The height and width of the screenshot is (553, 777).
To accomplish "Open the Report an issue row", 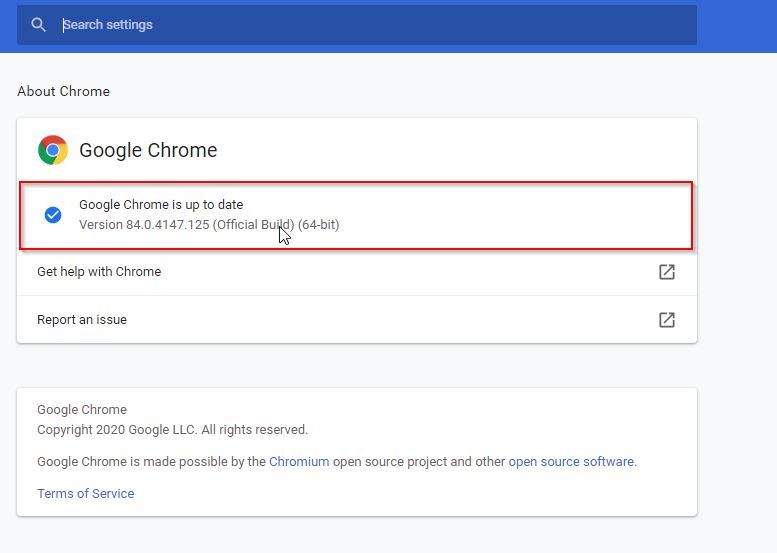I will [357, 320].
